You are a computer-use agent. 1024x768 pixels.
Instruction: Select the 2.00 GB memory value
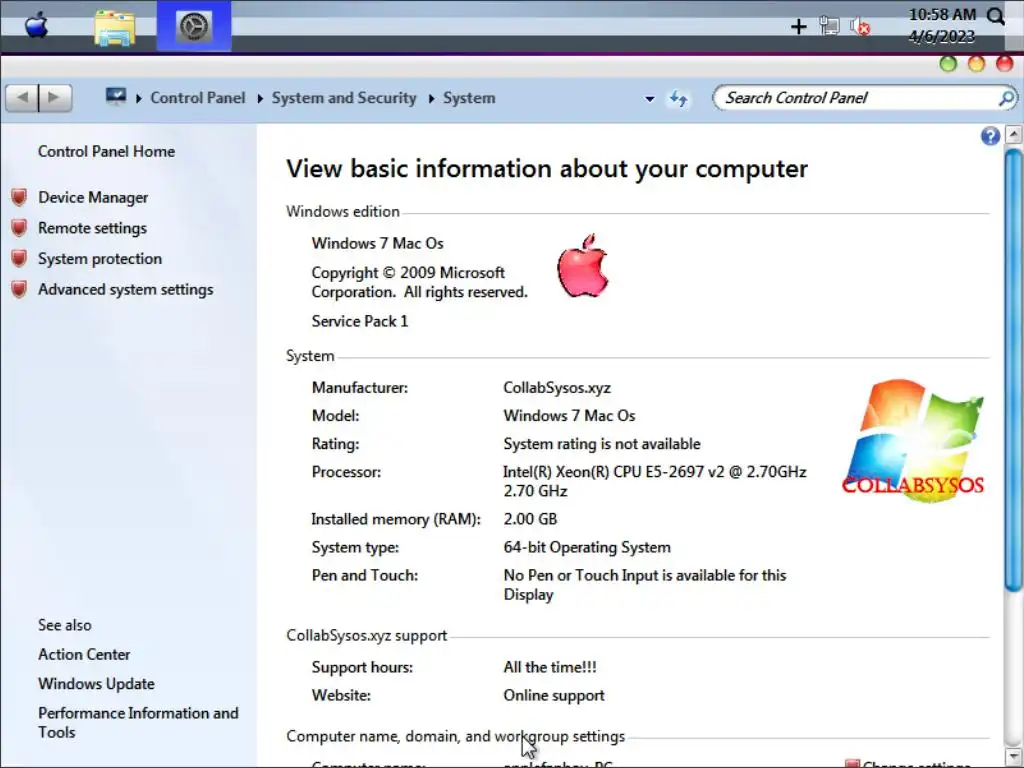click(530, 519)
